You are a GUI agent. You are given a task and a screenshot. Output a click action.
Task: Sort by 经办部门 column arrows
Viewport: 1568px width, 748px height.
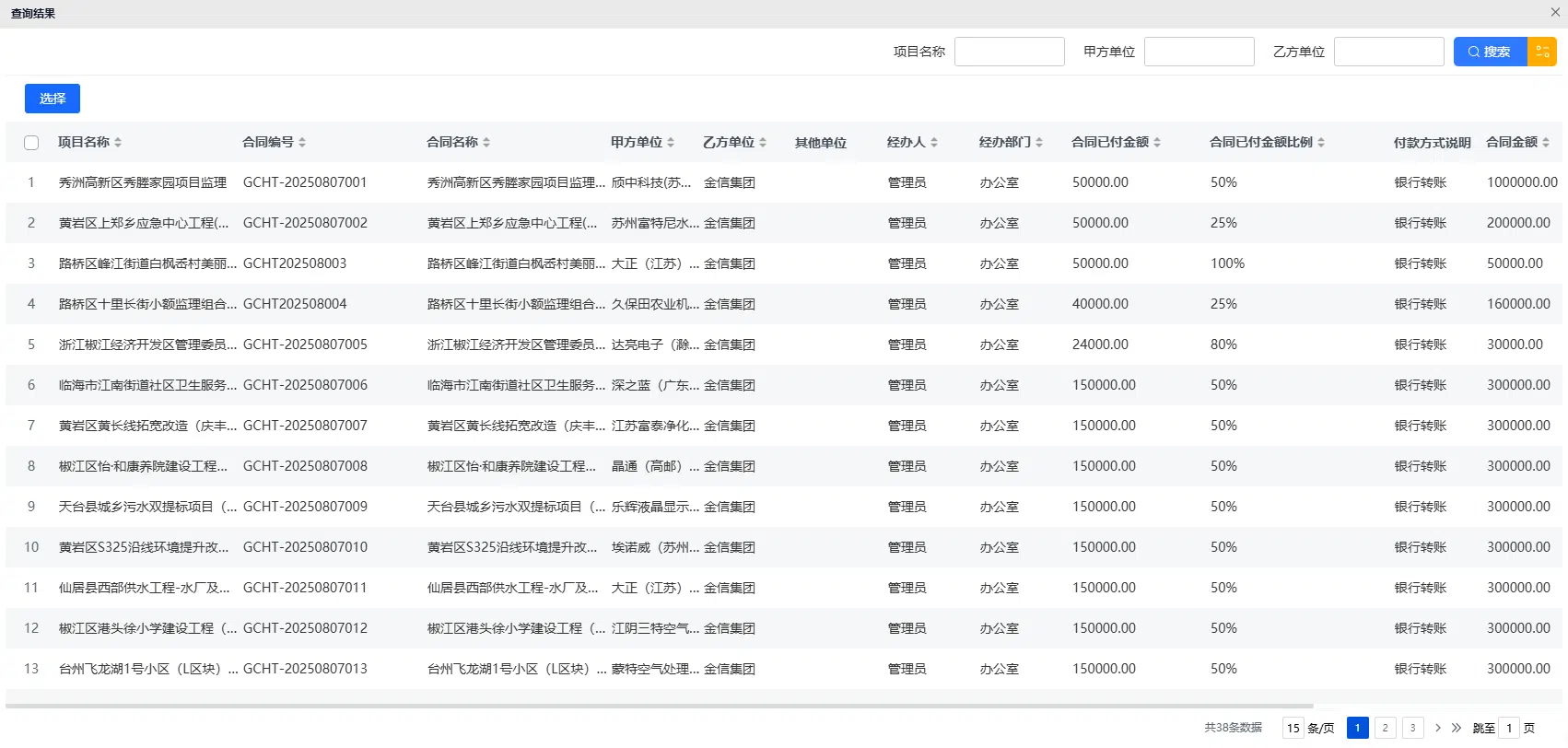[1039, 142]
